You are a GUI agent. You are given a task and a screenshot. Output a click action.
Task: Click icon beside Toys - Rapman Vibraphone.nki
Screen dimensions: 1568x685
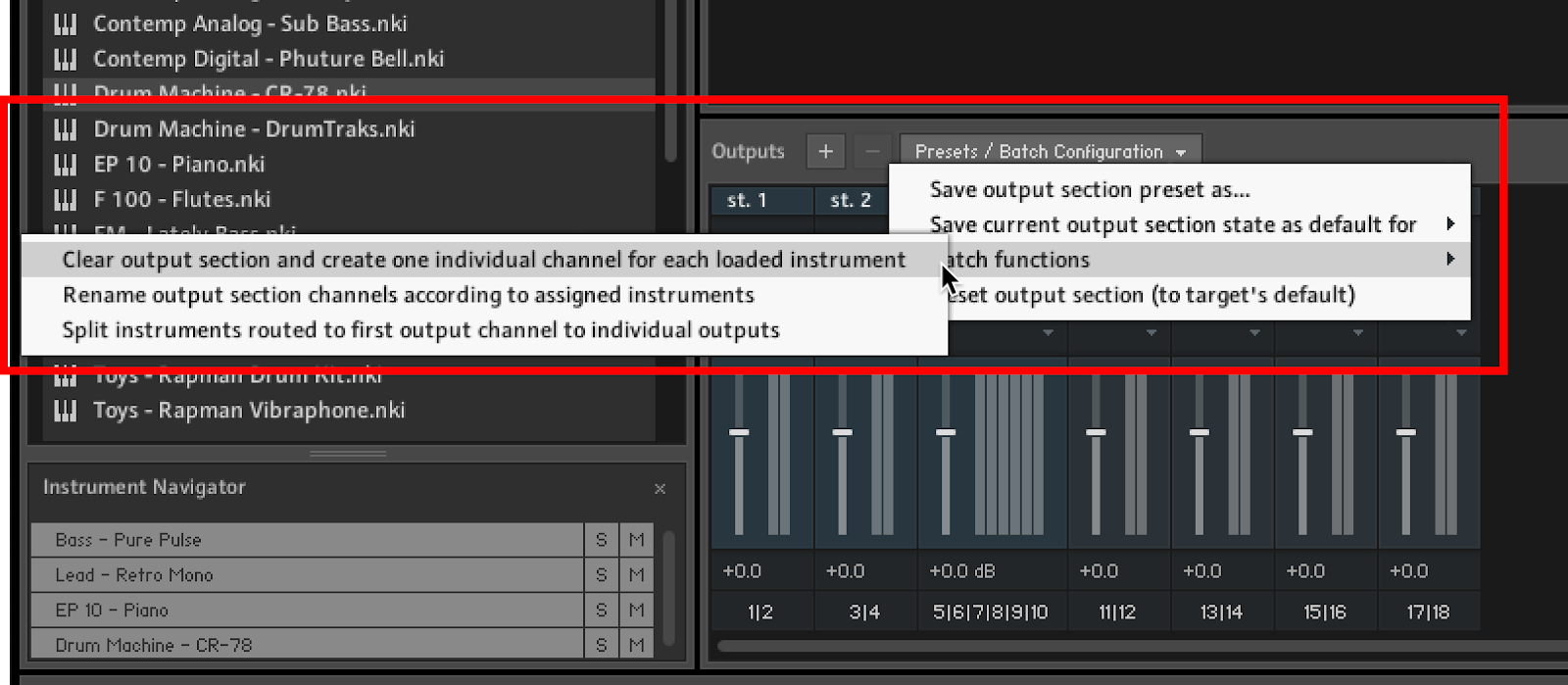pos(65,411)
